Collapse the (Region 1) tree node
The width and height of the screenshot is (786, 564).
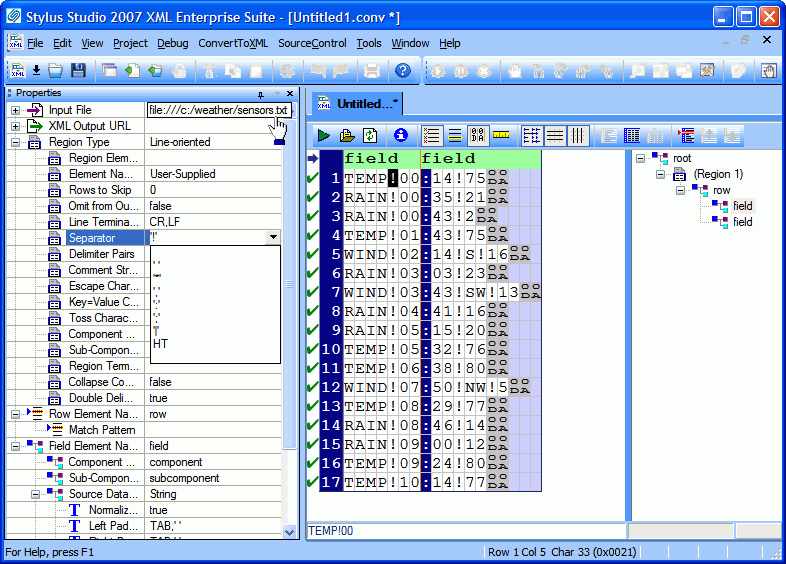pyautogui.click(x=660, y=174)
